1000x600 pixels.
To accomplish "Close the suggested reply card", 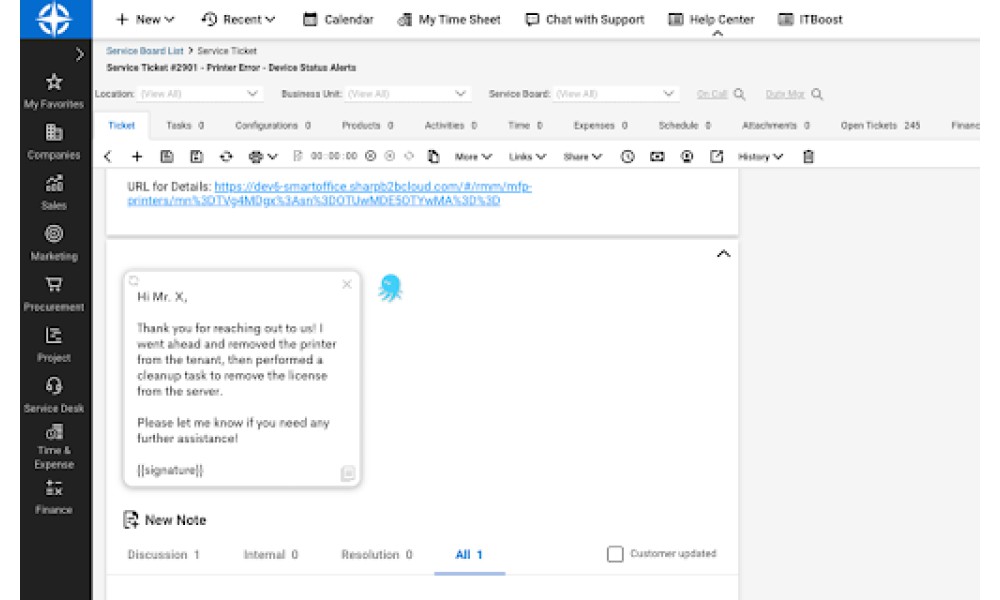I will (x=347, y=284).
